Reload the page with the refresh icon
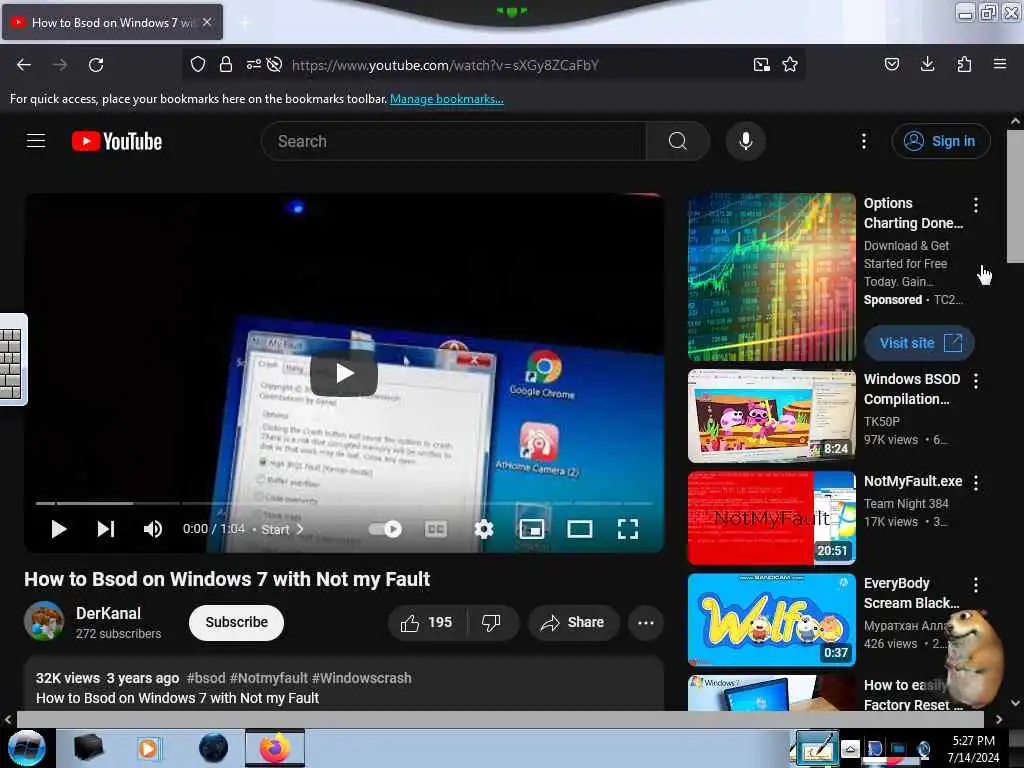Image resolution: width=1024 pixels, height=768 pixels. point(96,65)
